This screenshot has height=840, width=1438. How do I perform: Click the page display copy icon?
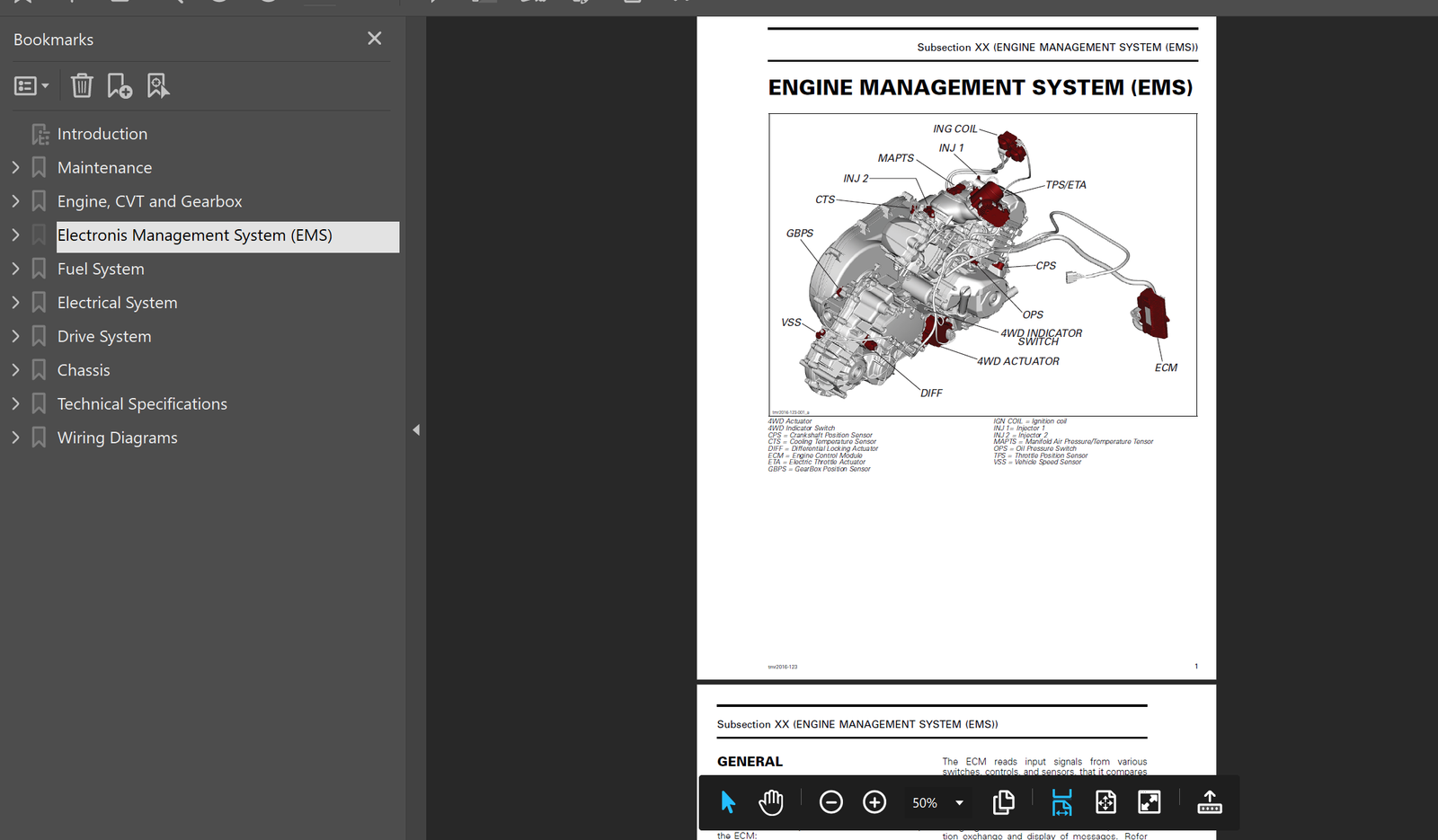pos(1004,802)
